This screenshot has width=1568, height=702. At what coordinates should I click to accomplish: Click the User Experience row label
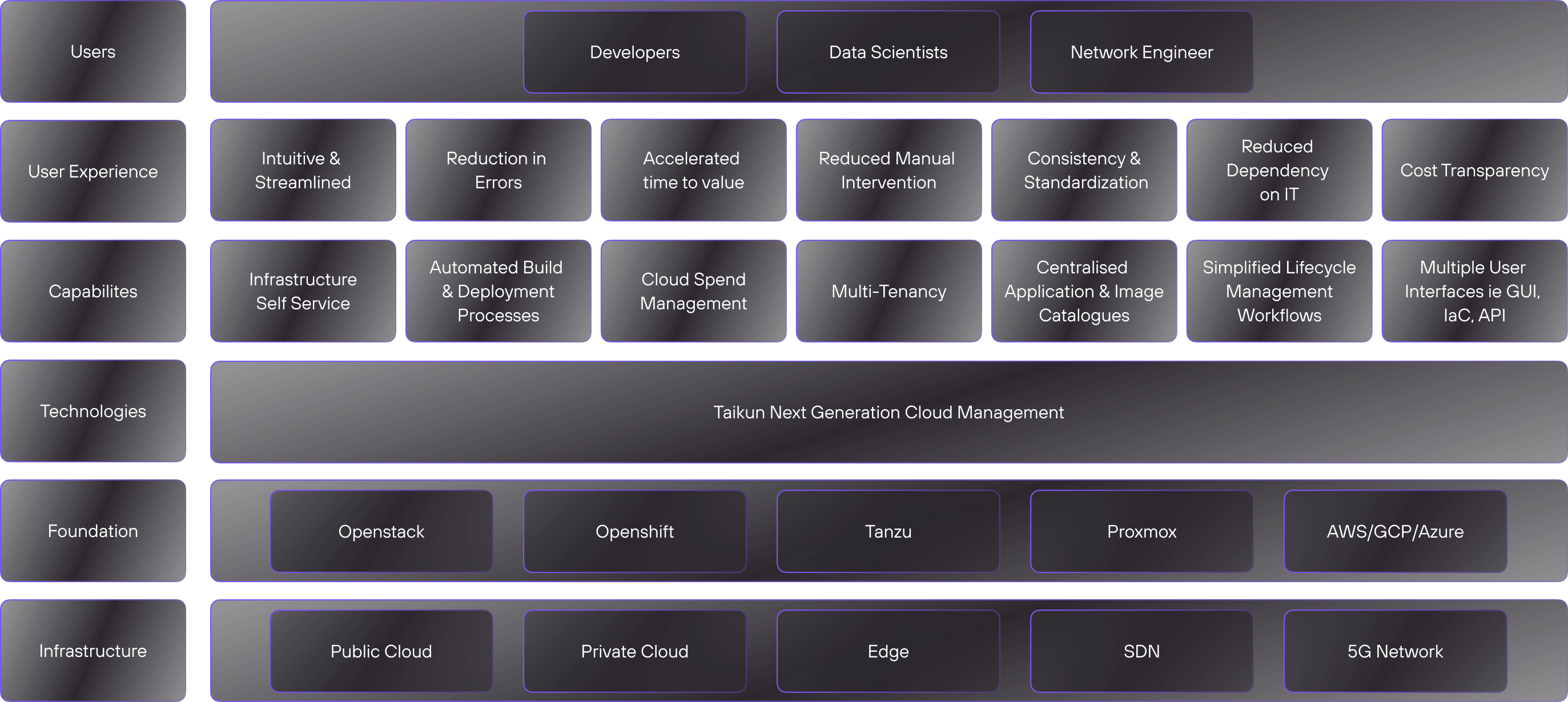pos(93,172)
